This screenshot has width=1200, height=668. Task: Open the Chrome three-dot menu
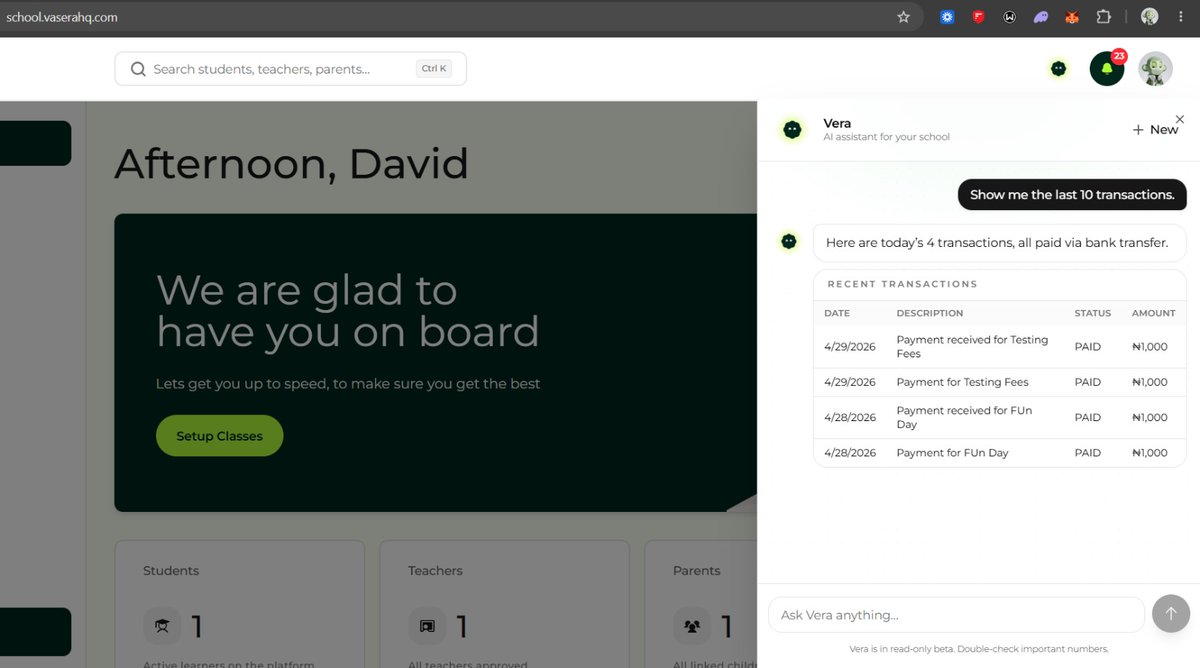click(x=1181, y=17)
